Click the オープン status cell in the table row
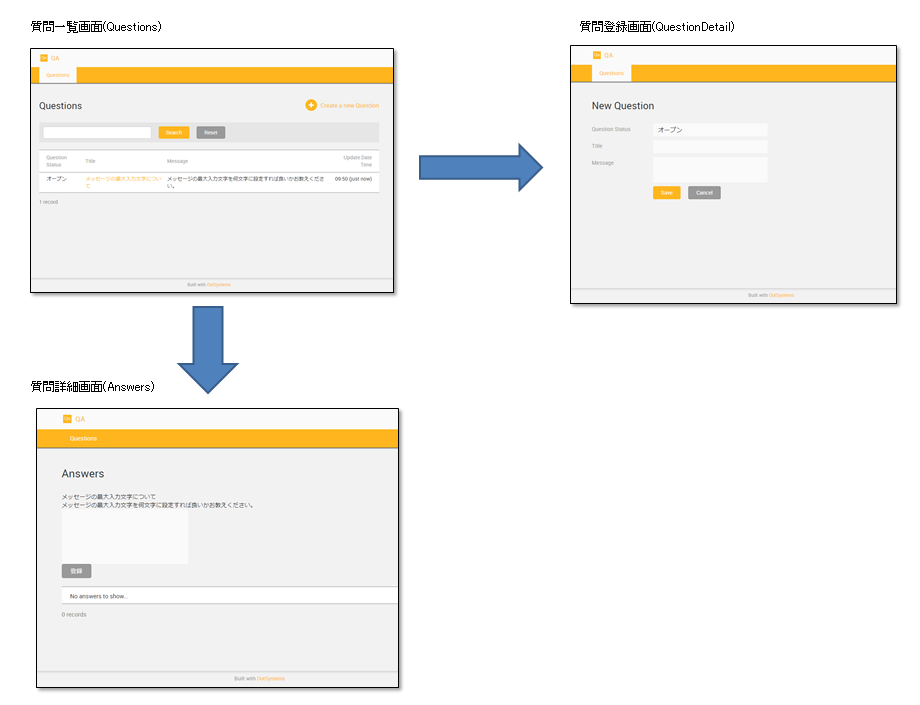920x705 pixels. [56, 179]
